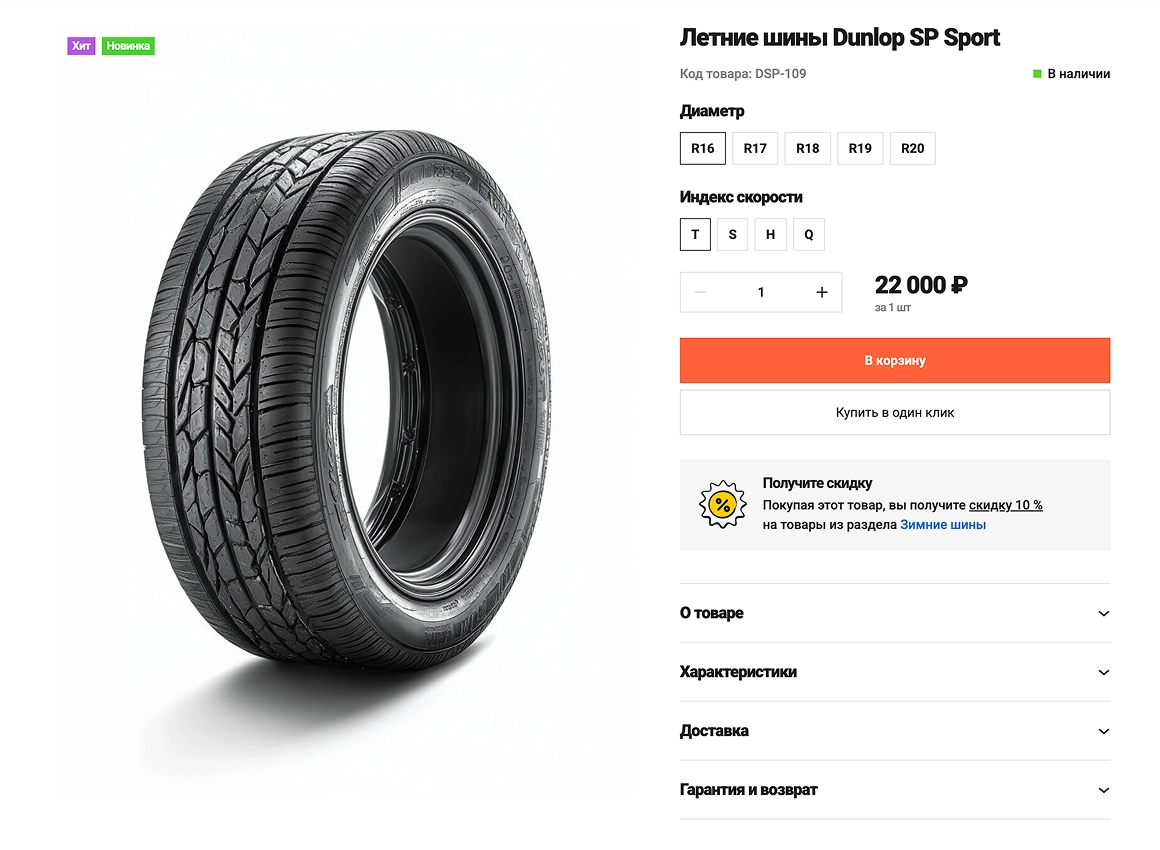
Task: Click the quantity input field
Action: point(761,292)
